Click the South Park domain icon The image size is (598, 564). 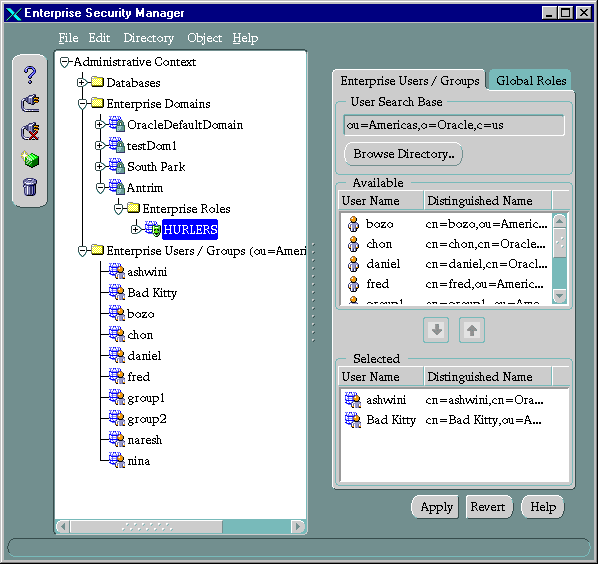117,166
